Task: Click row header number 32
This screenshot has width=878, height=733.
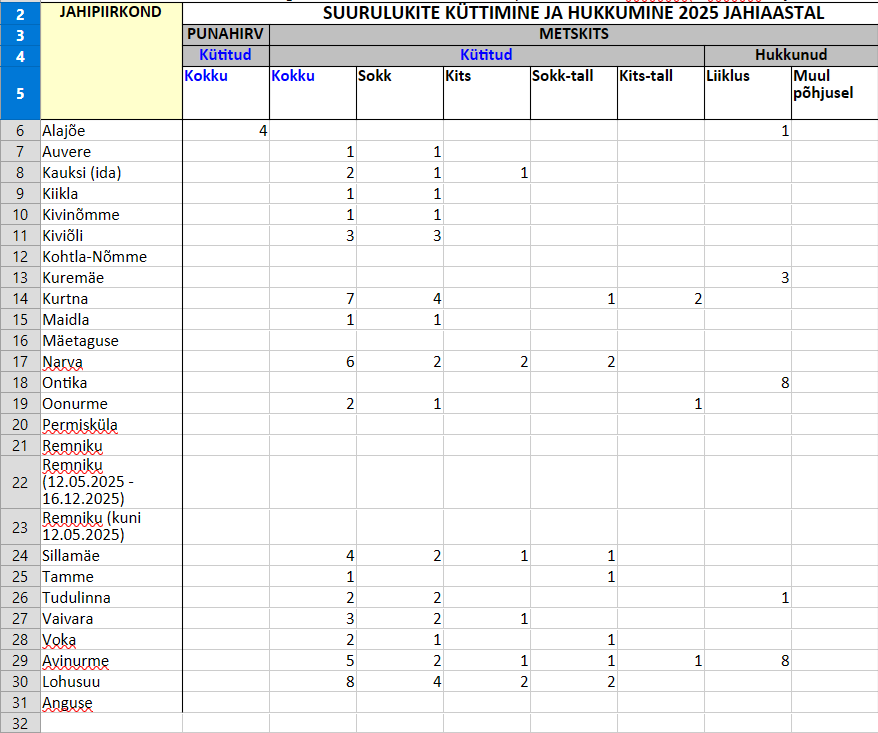Action: pos(20,723)
